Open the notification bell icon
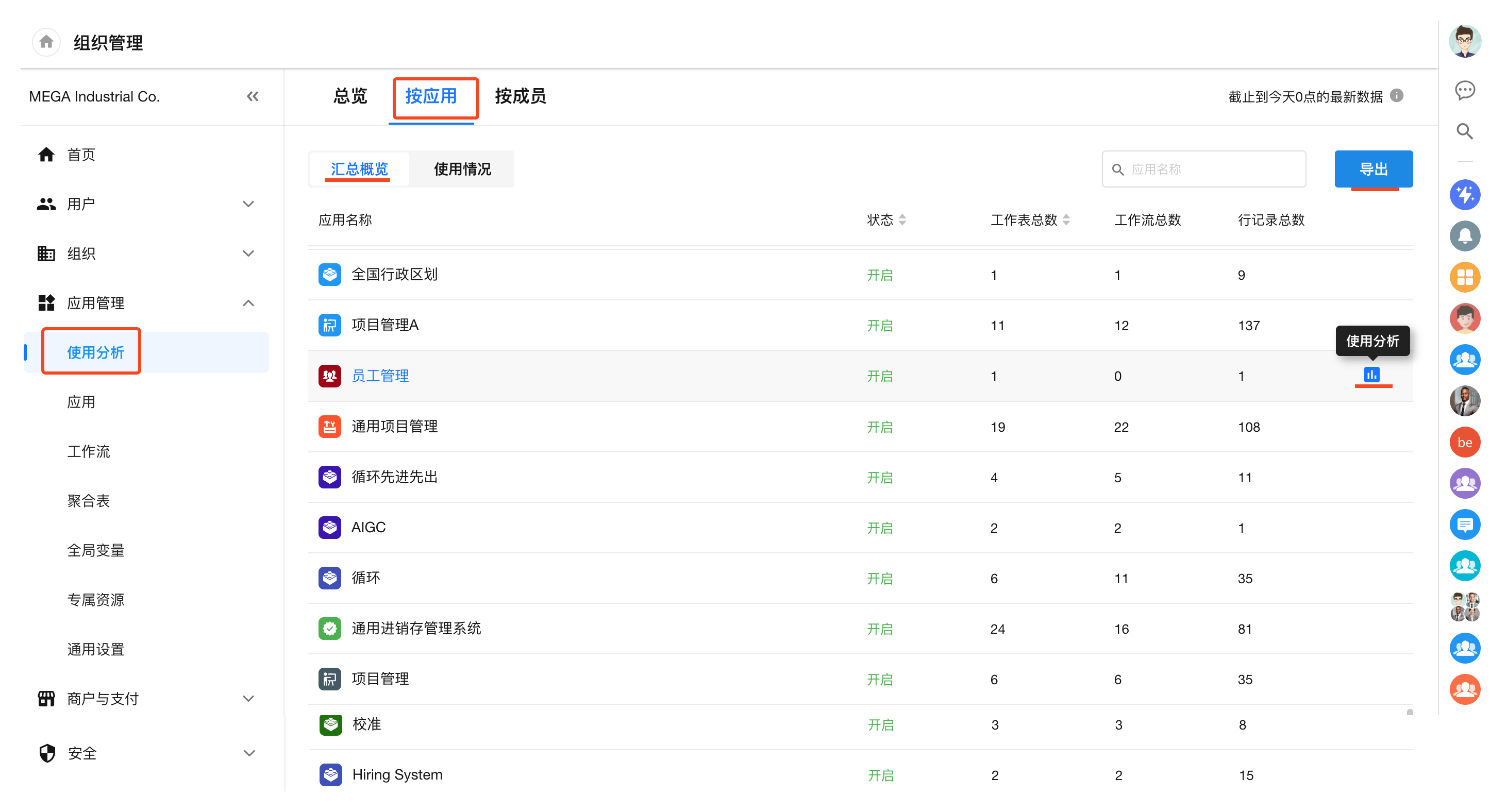Viewport: 1507px width, 812px height. pos(1464,236)
